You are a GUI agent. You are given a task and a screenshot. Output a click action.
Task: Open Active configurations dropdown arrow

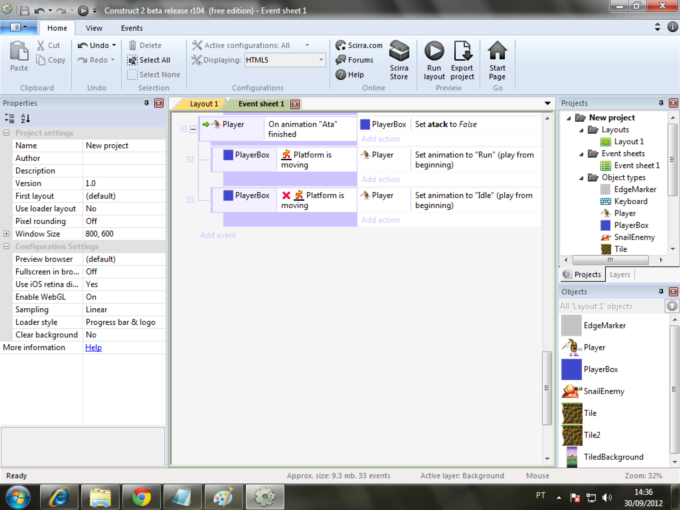click(x=307, y=45)
